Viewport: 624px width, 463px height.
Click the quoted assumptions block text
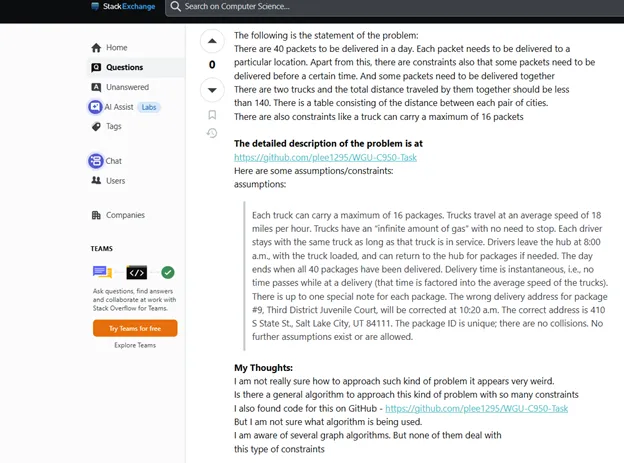click(429, 276)
